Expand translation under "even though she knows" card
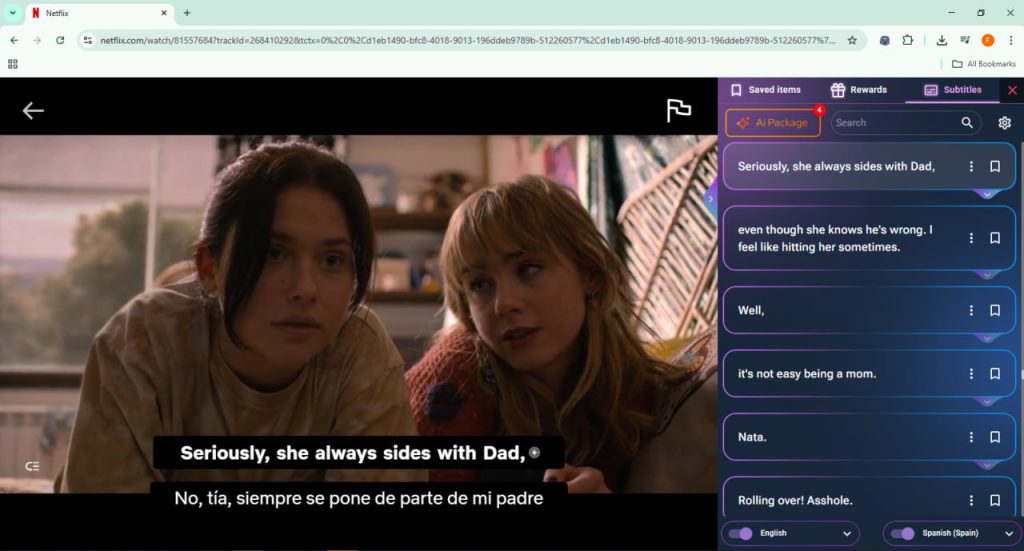 click(987, 275)
